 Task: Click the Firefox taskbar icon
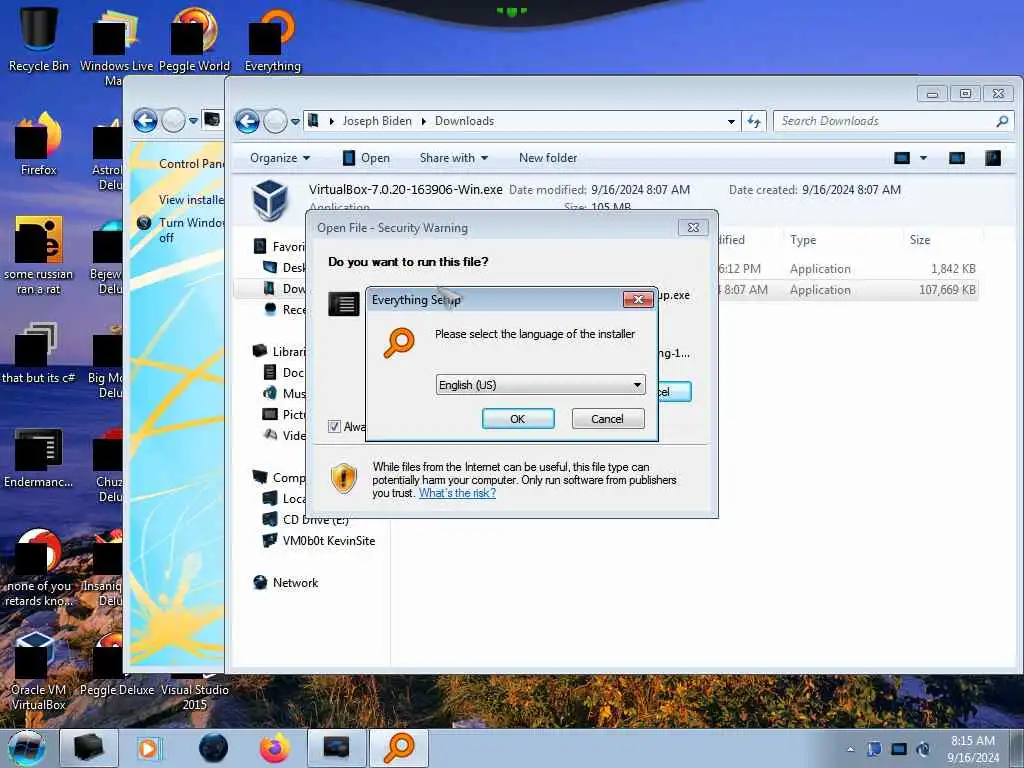point(275,748)
